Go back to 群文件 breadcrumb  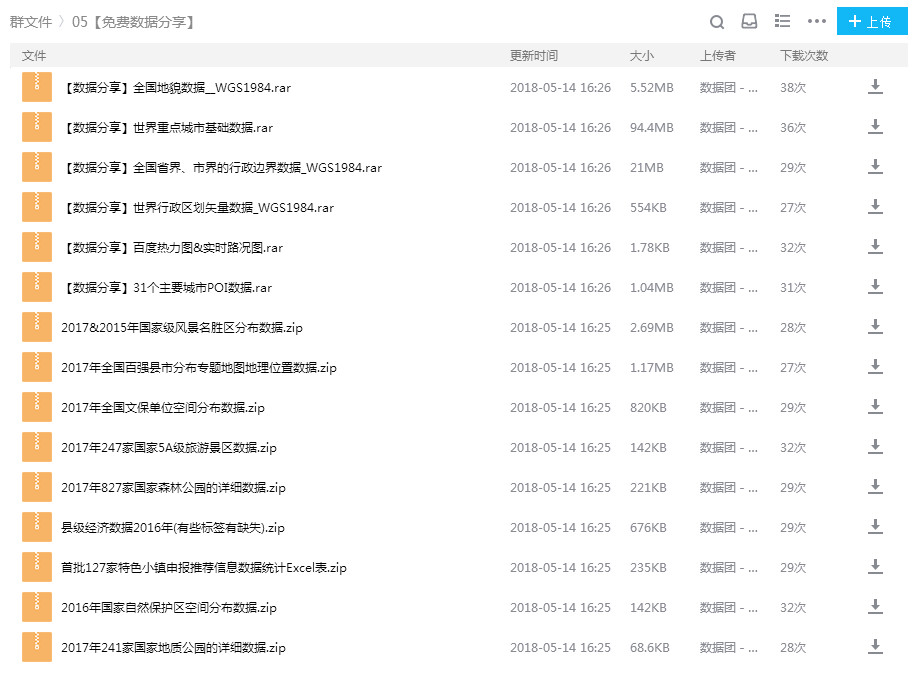click(x=31, y=22)
